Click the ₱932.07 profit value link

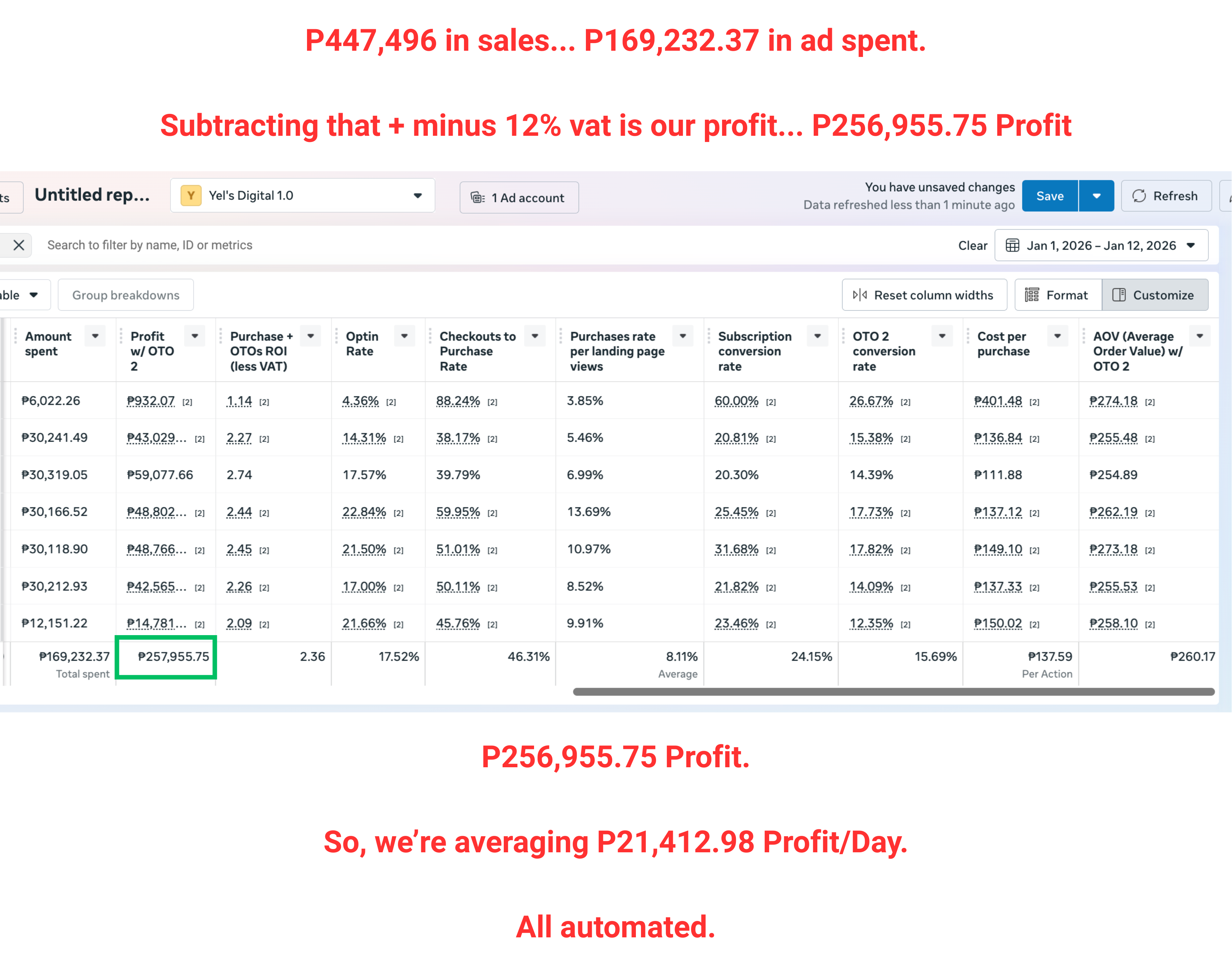(151, 401)
